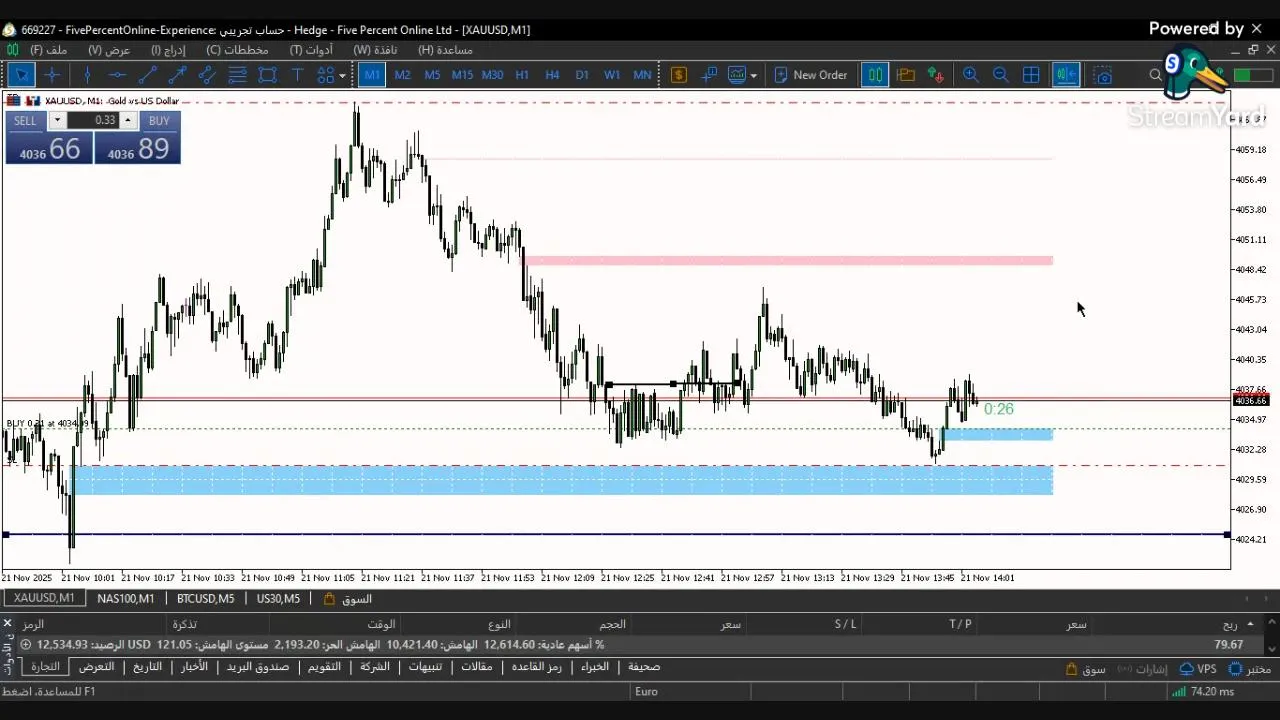The height and width of the screenshot is (720, 1280).
Task: Open the إدراج (Insert) menu
Action: point(168,49)
